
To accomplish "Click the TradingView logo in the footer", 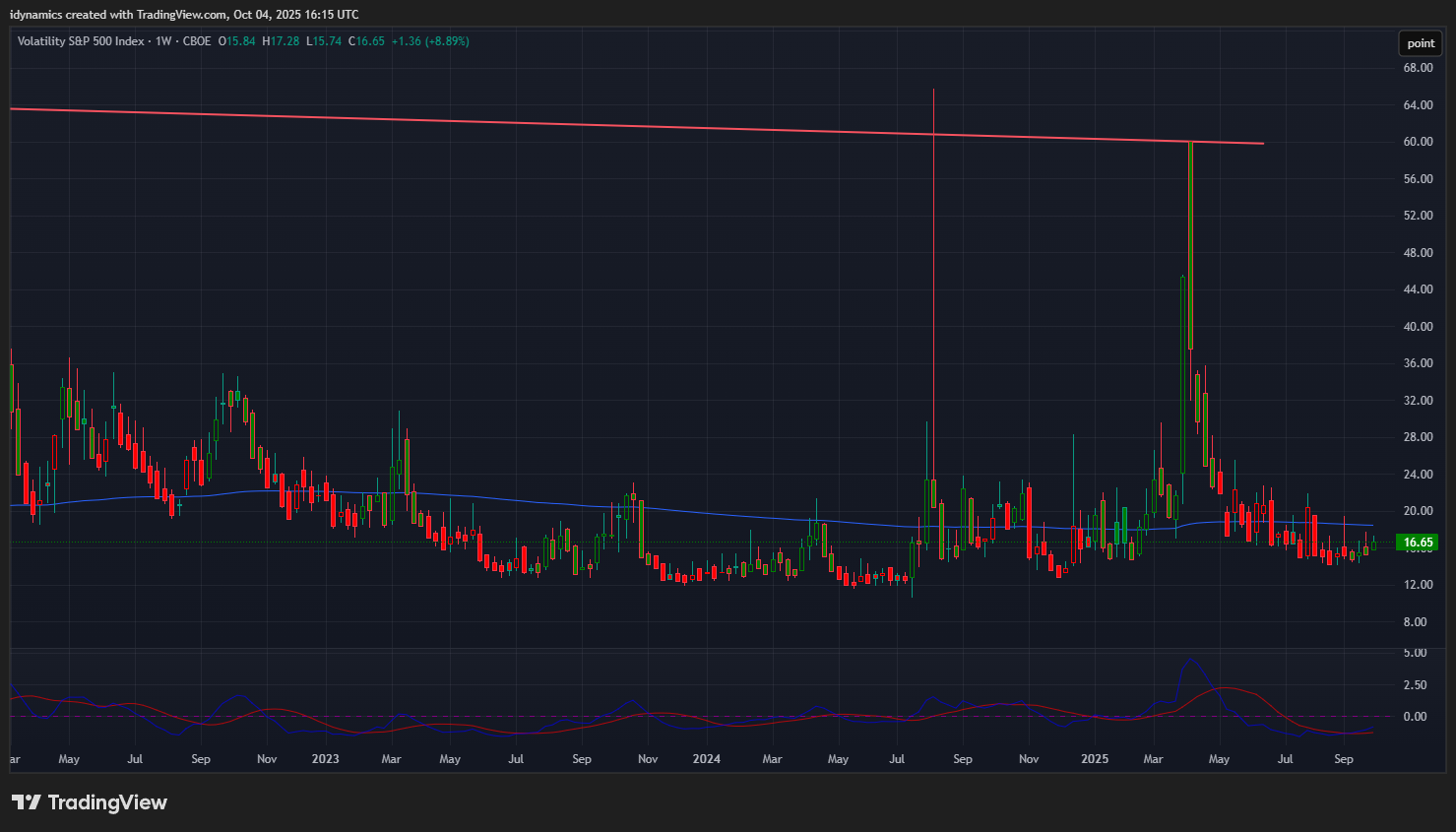I will coord(90,802).
